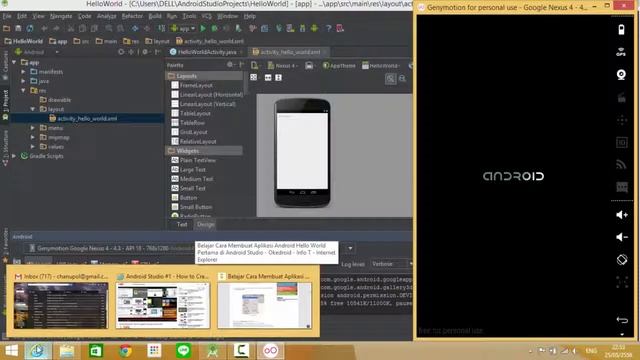Click the Synchronize toolbar icon

point(30,29)
